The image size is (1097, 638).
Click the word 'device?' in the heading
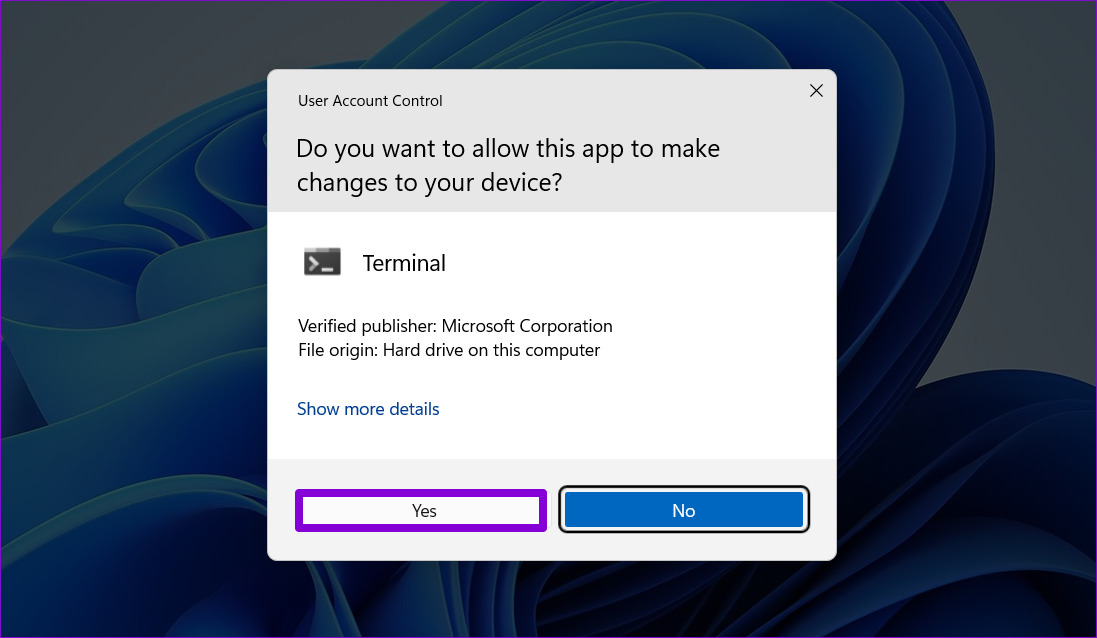click(519, 183)
